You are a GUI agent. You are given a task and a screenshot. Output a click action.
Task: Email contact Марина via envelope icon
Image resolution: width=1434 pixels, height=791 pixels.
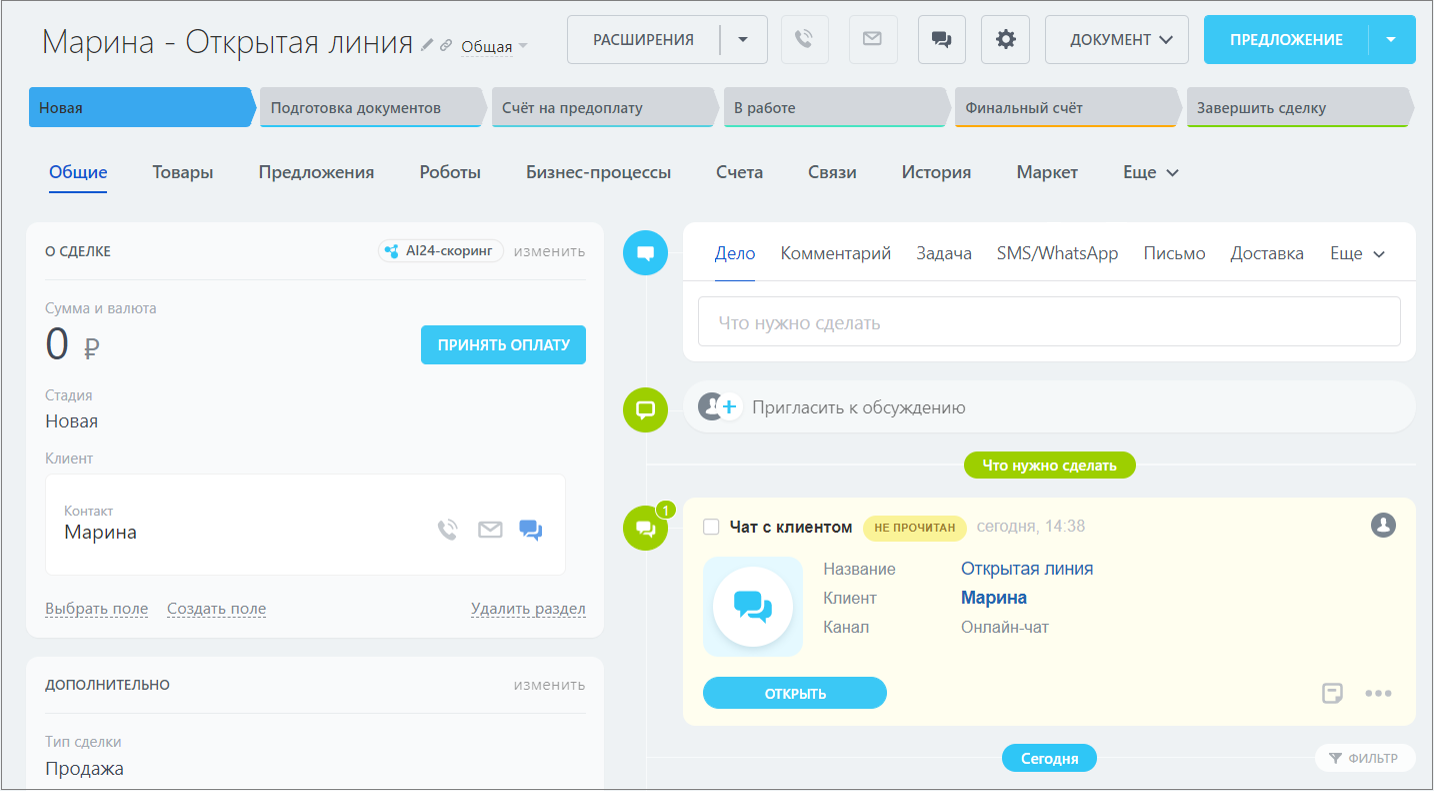(490, 530)
